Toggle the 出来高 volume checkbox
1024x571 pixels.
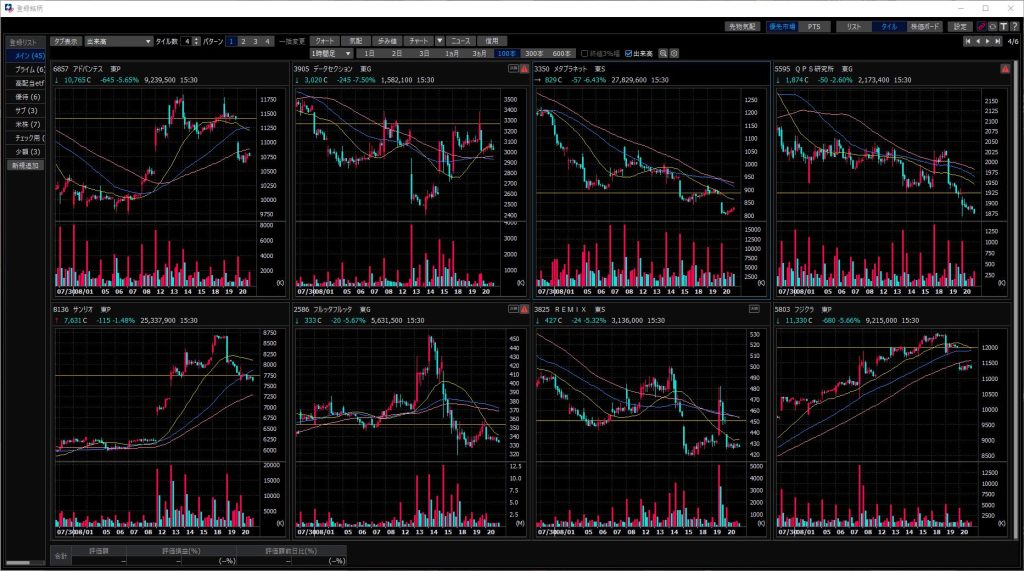click(x=628, y=53)
